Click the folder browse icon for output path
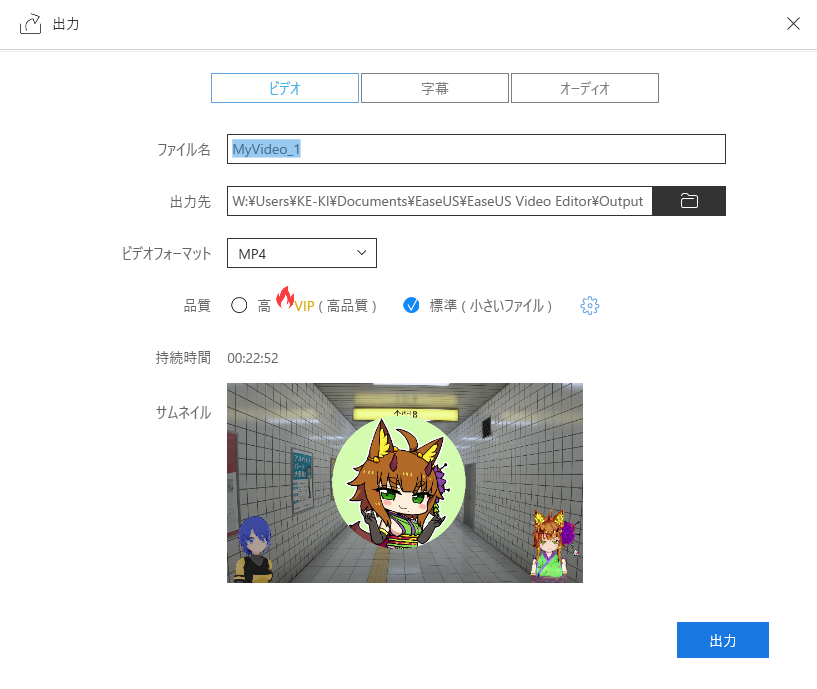This screenshot has width=817, height=689. [x=688, y=201]
